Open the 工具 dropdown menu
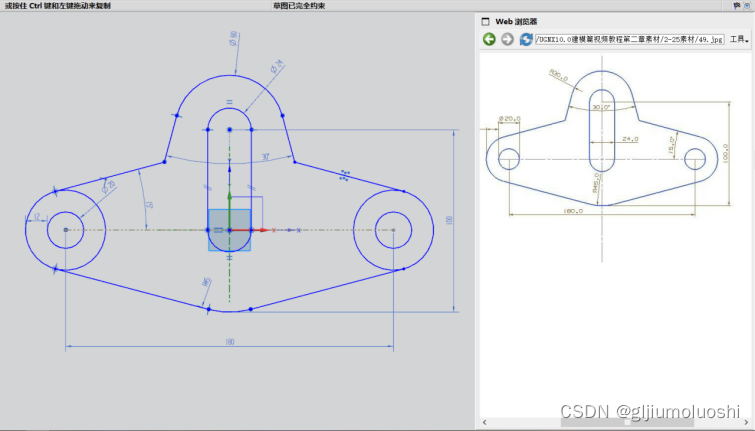The height and width of the screenshot is (431, 755). [739, 39]
